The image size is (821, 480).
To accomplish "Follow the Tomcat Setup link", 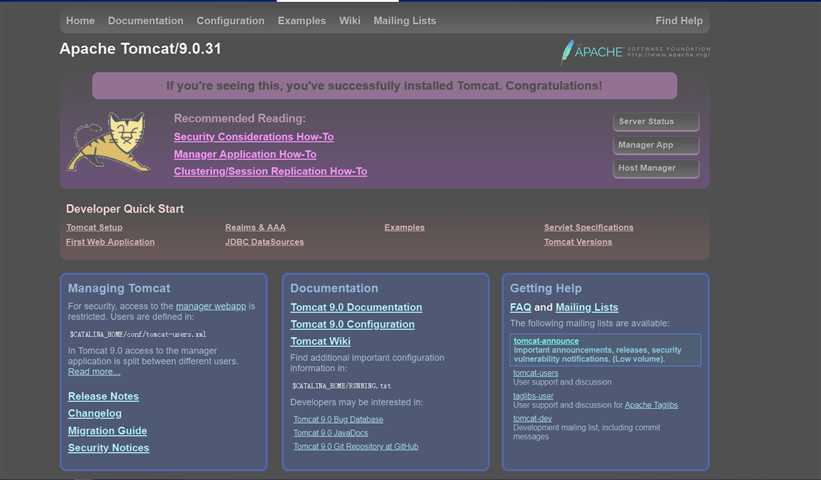I will pyautogui.click(x=94, y=228).
